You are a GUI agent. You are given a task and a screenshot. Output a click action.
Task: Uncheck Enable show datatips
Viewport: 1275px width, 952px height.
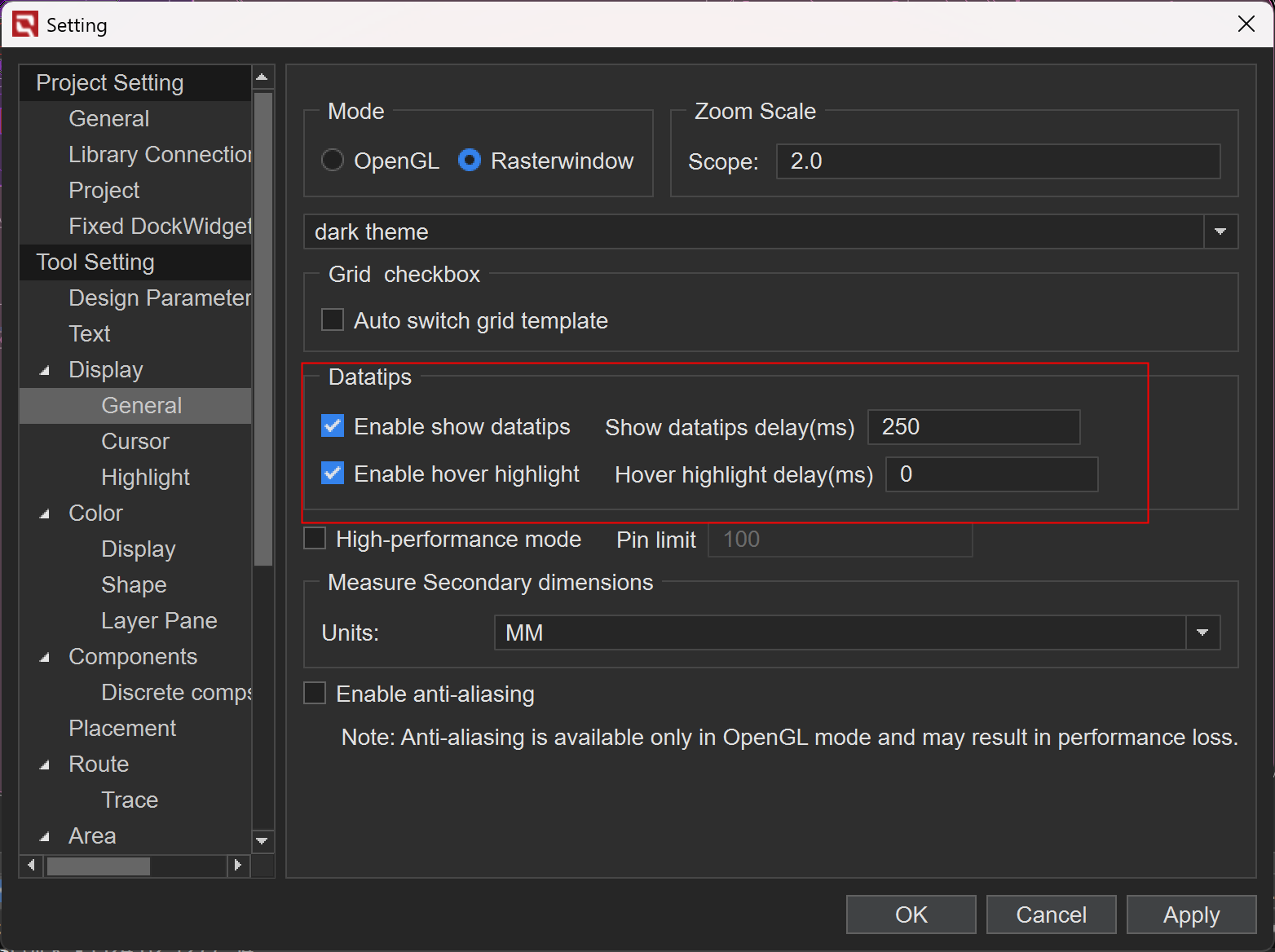coord(333,426)
